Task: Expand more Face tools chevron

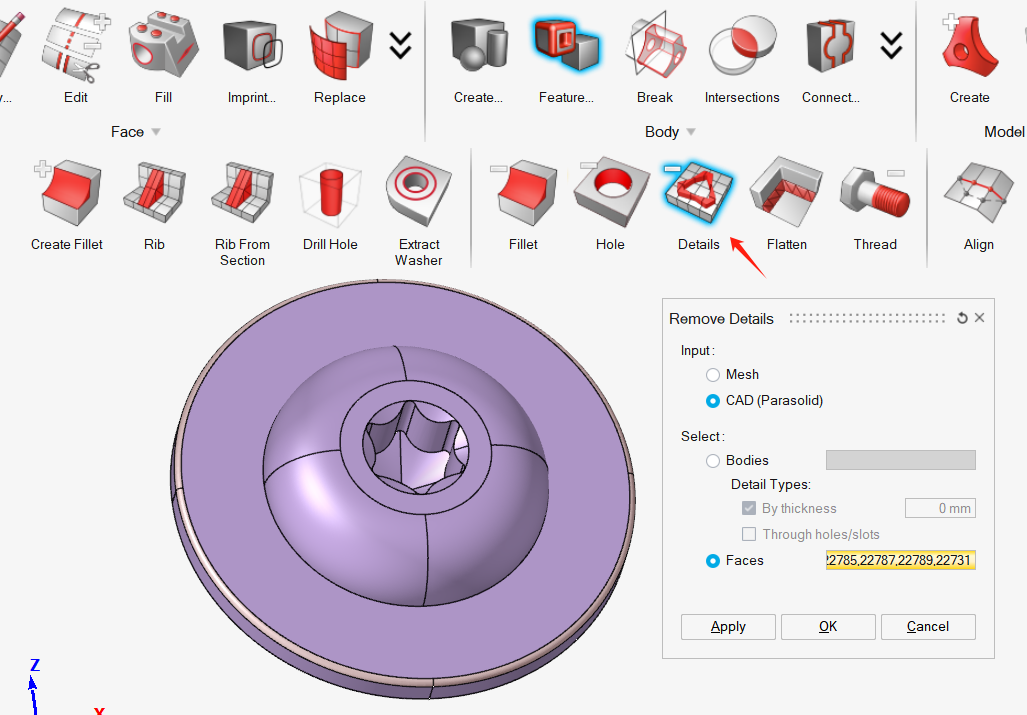Action: coord(400,45)
